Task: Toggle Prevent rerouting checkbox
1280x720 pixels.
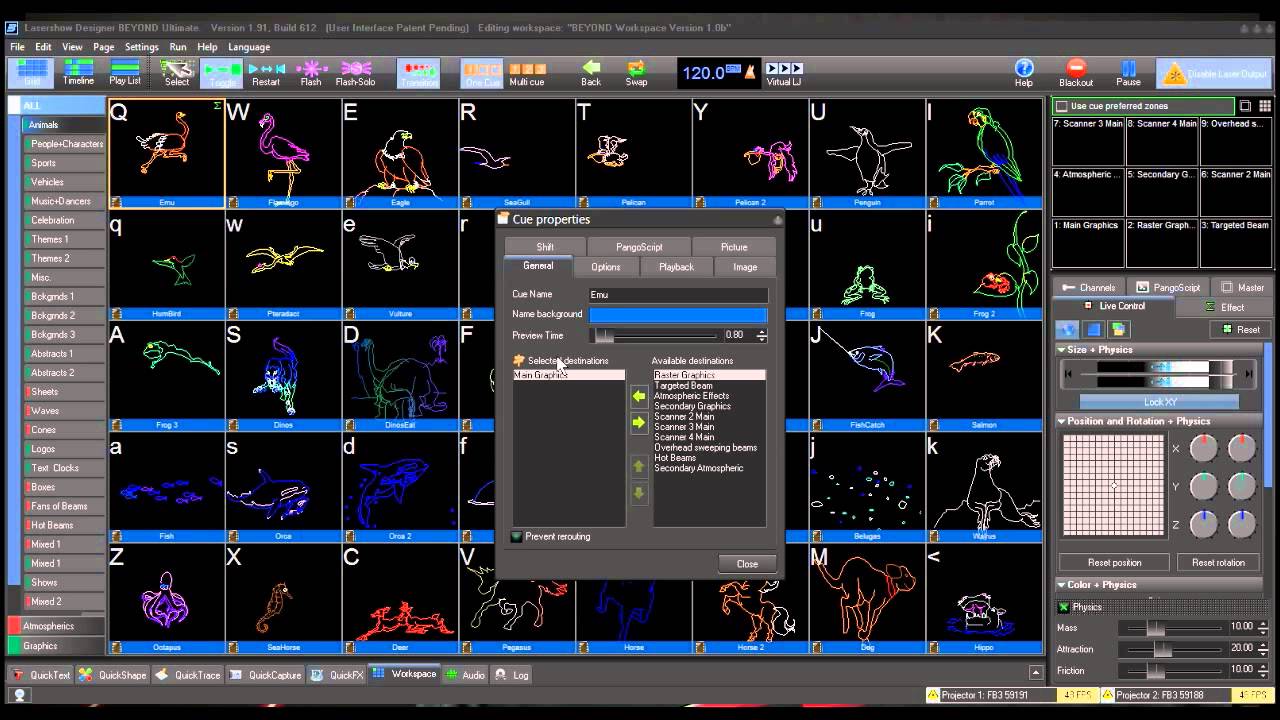Action: point(517,537)
